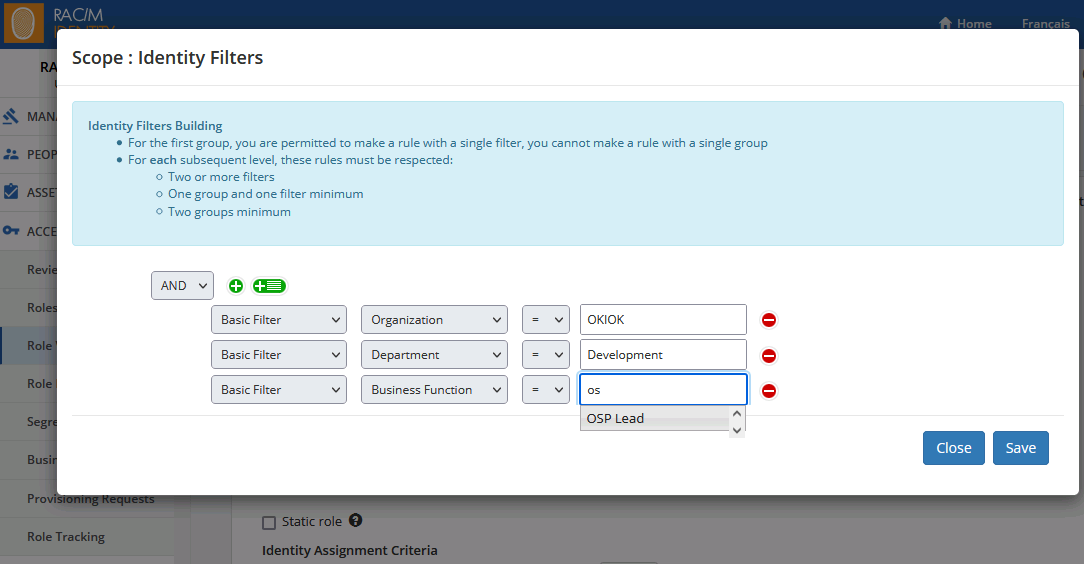Open filter type dropdown in Organization row
1084x564 pixels.
(279, 320)
